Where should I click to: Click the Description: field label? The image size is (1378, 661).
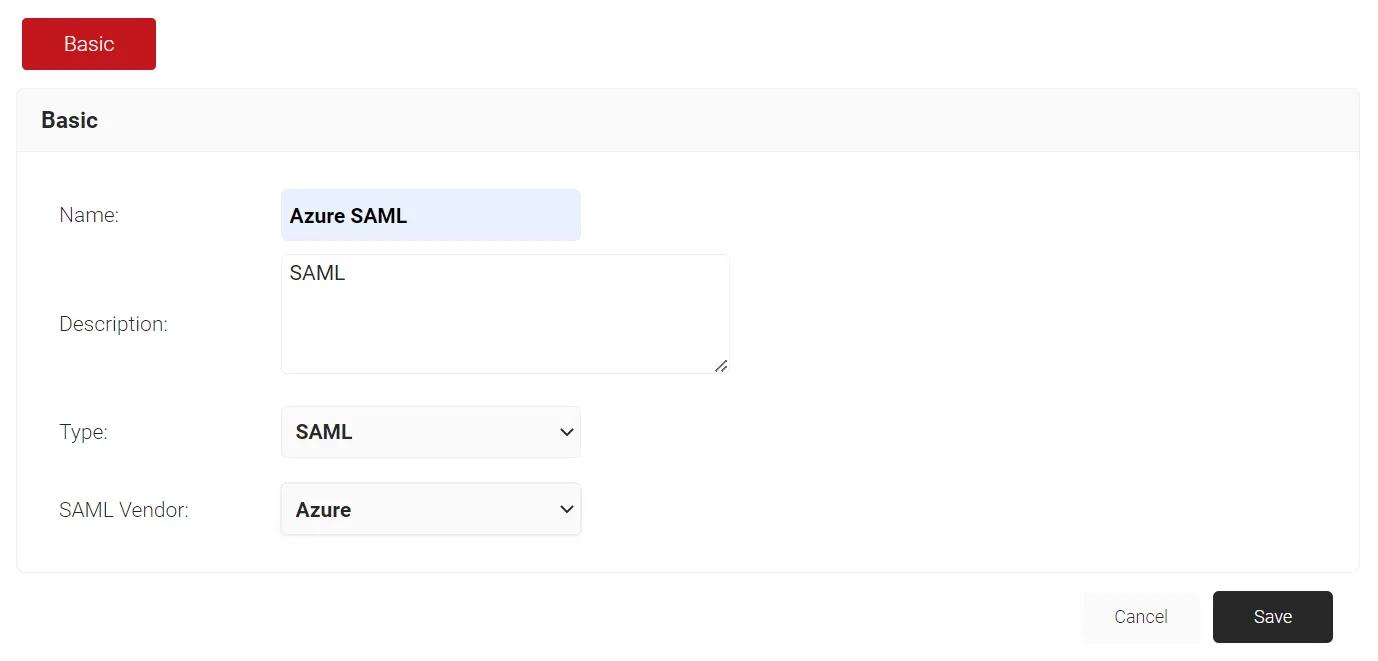[113, 324]
